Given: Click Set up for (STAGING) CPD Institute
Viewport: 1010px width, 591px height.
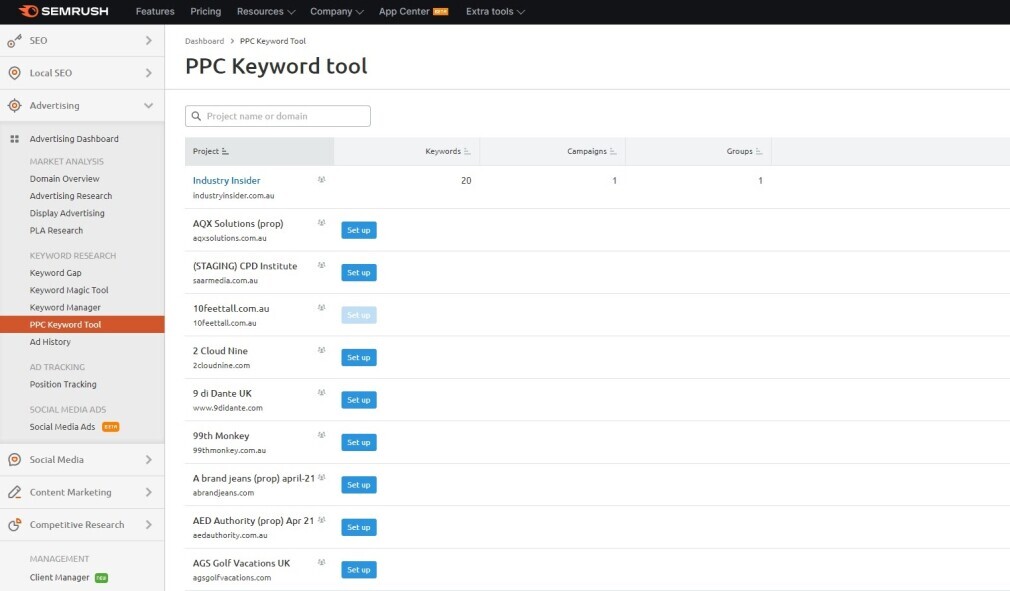Looking at the screenshot, I should (x=359, y=273).
